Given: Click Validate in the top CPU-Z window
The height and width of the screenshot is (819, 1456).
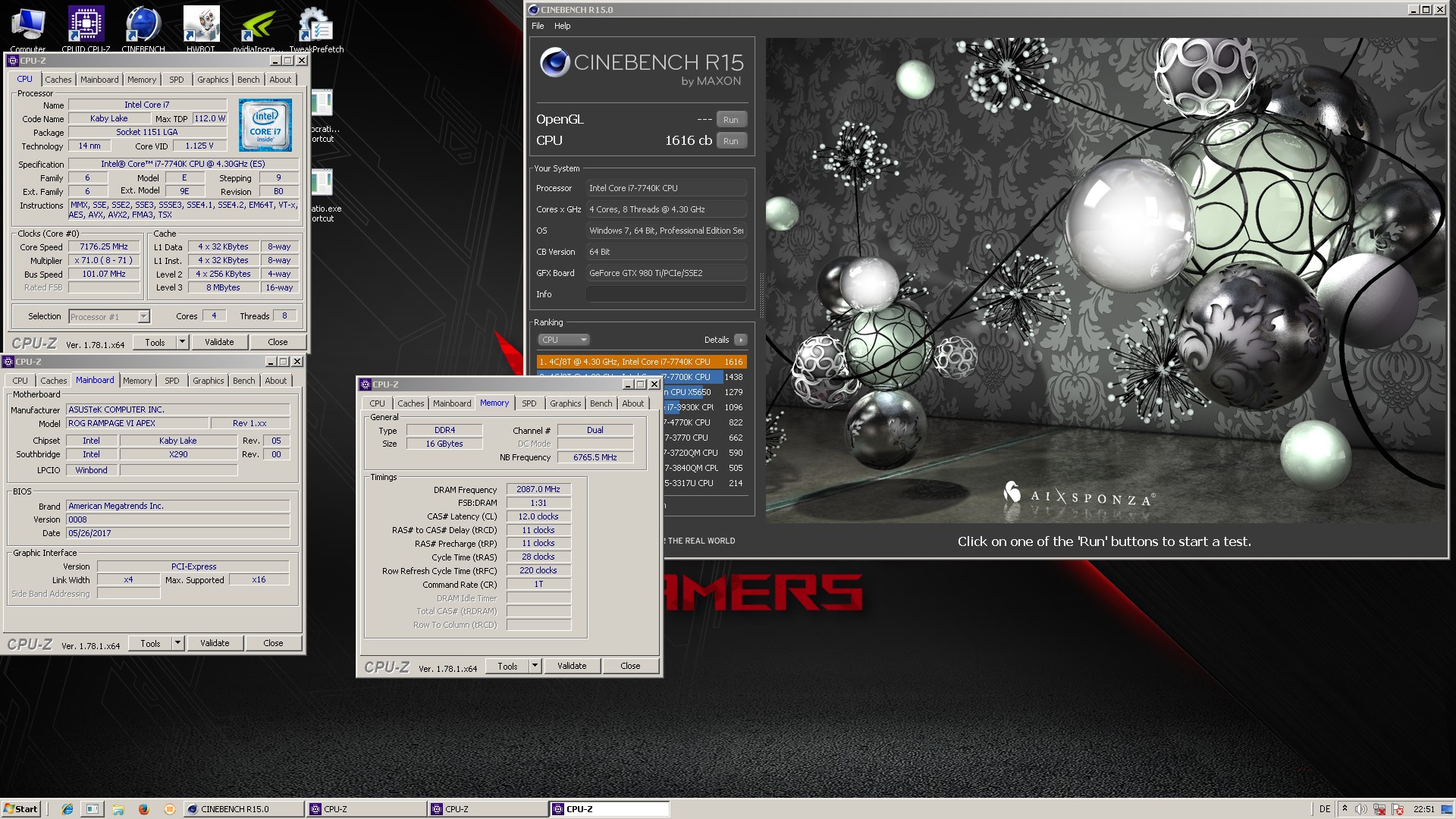Looking at the screenshot, I should point(219,342).
